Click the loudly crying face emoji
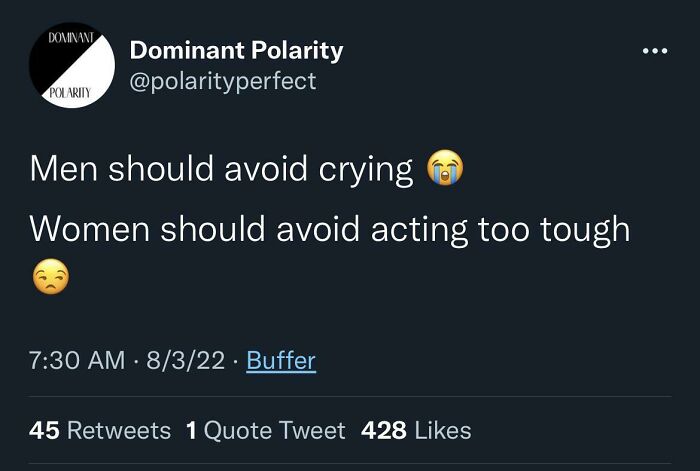The height and width of the screenshot is (471, 700). pyautogui.click(x=445, y=168)
